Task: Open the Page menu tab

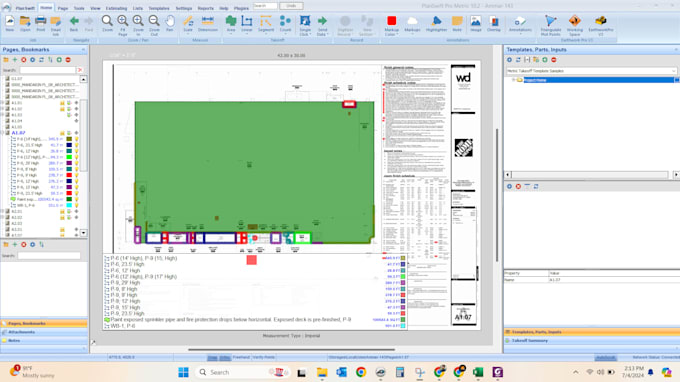Action: pyautogui.click(x=63, y=8)
